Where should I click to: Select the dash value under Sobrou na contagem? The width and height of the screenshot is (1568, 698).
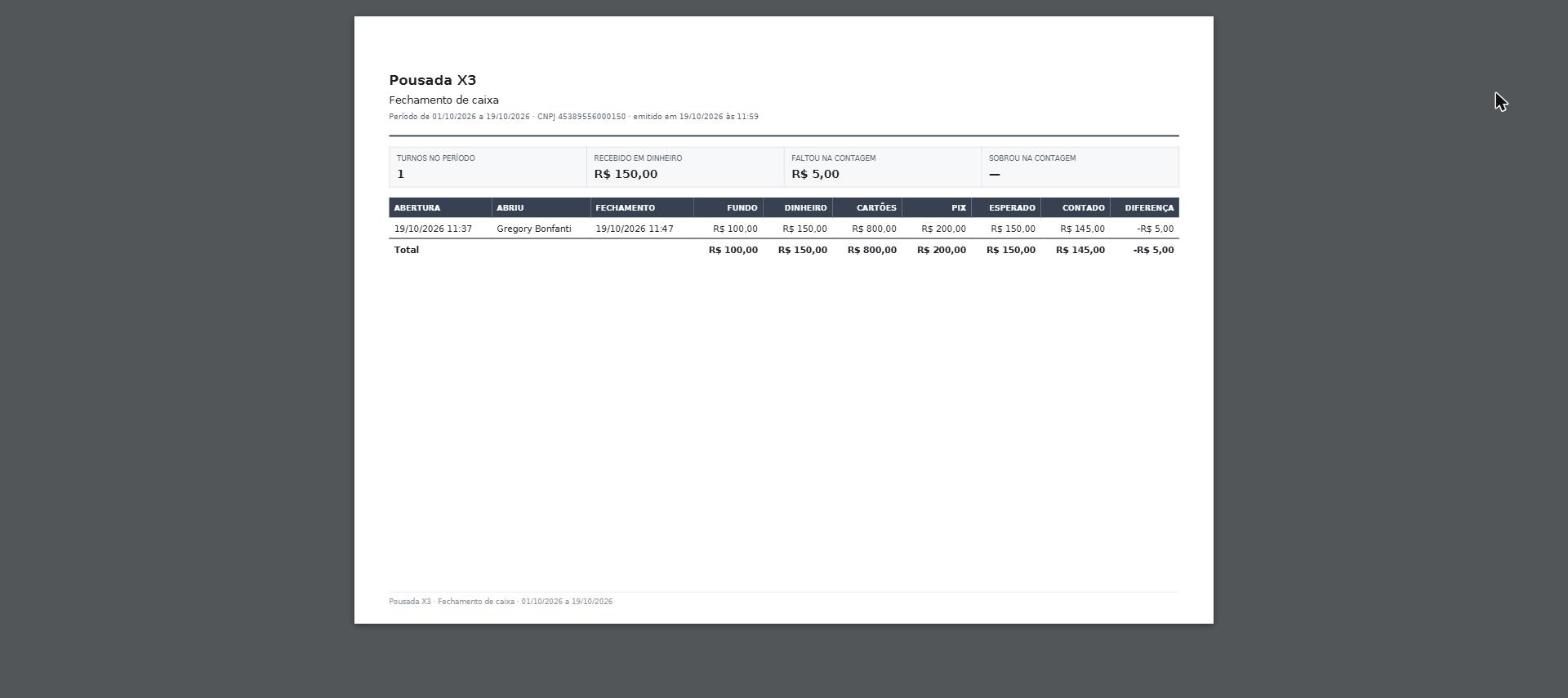994,174
